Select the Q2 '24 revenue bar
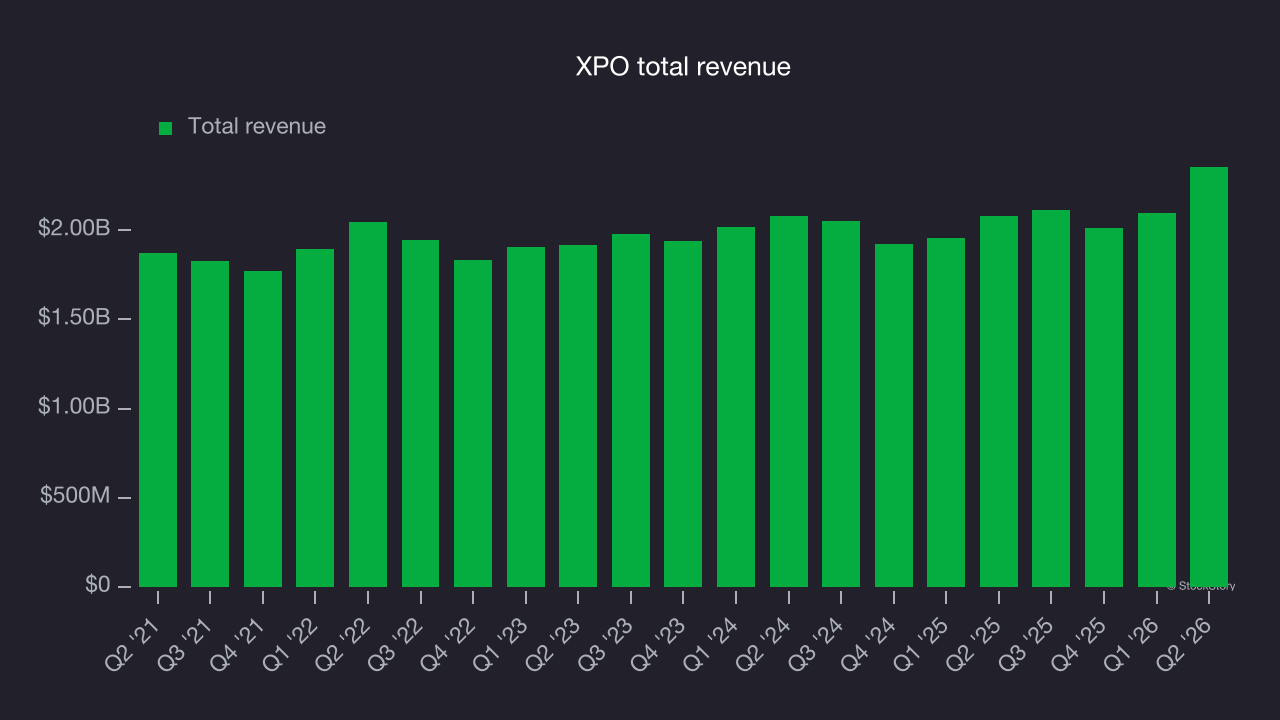1280x720 pixels. click(789, 401)
